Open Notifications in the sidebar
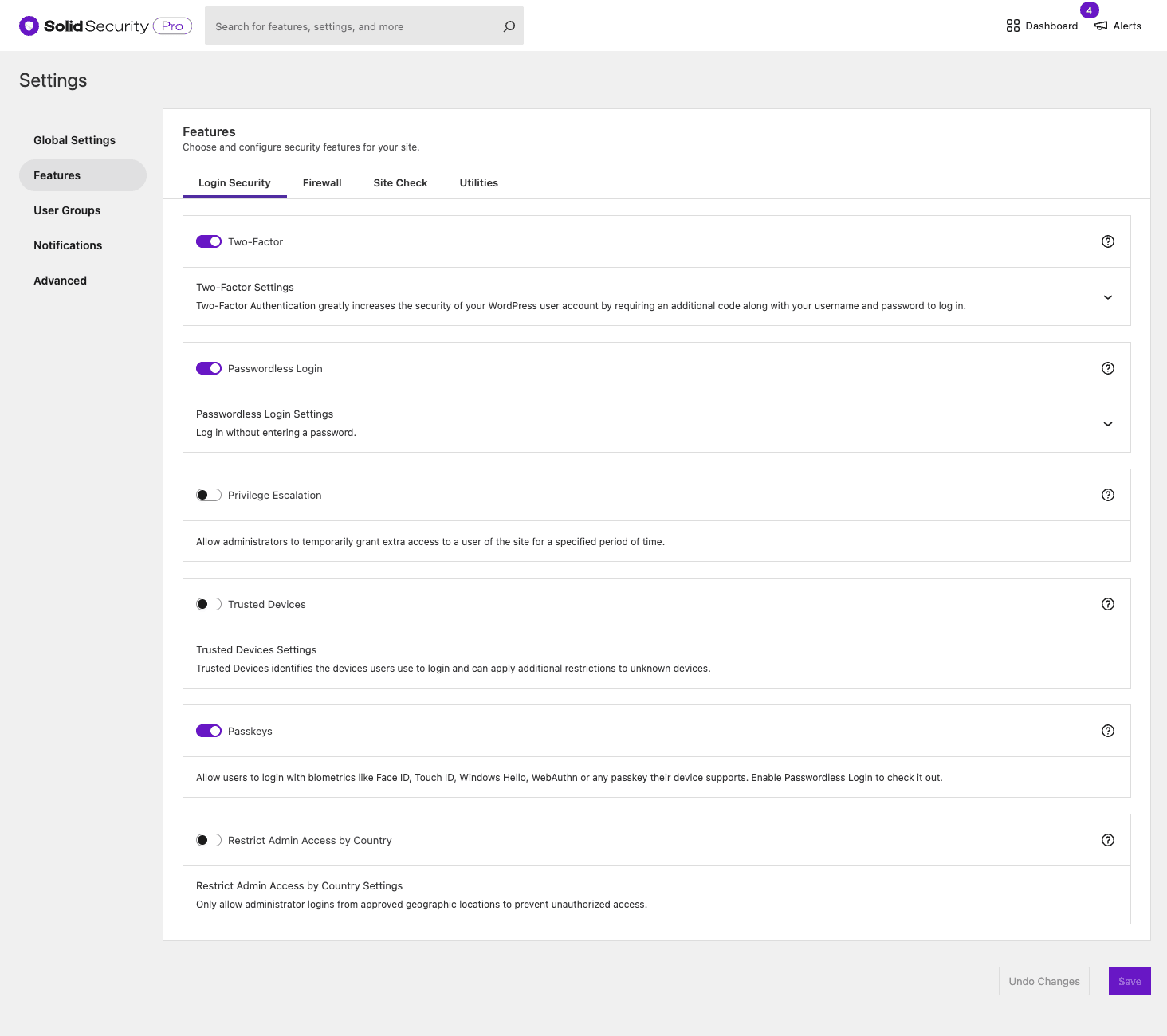 pyautogui.click(x=83, y=245)
